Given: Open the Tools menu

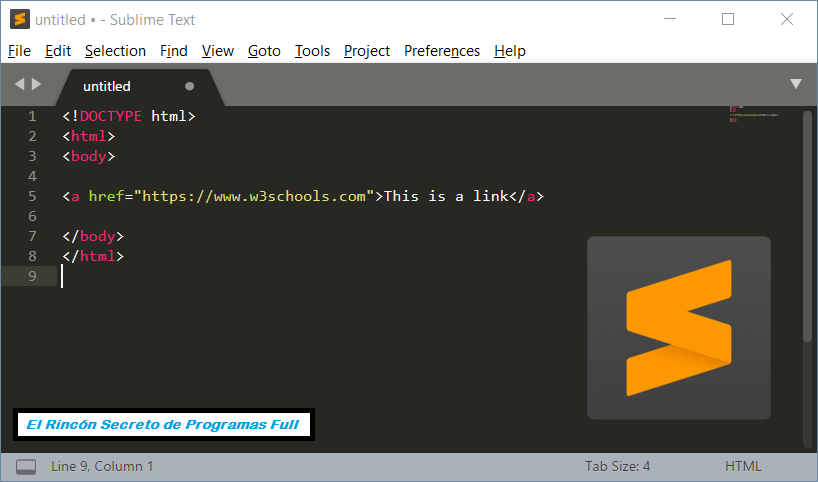Looking at the screenshot, I should [x=312, y=51].
